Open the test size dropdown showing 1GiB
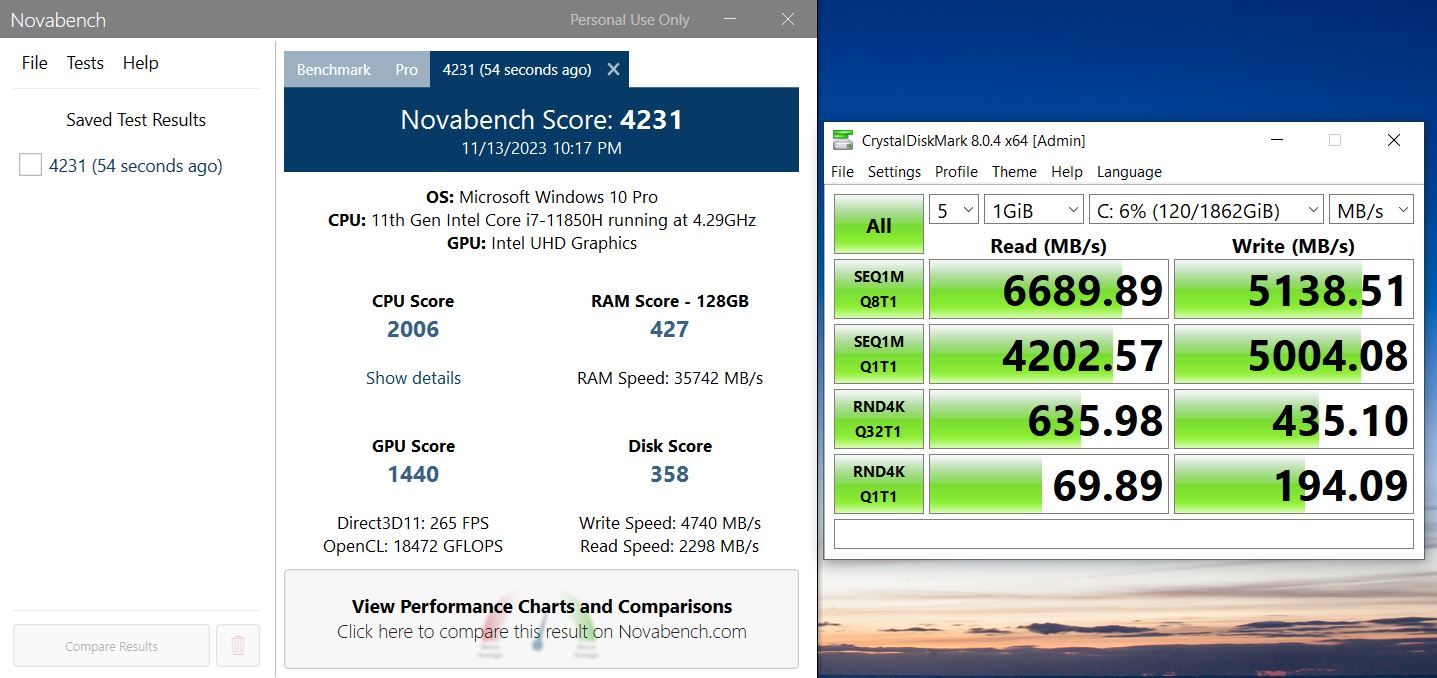 click(1034, 210)
